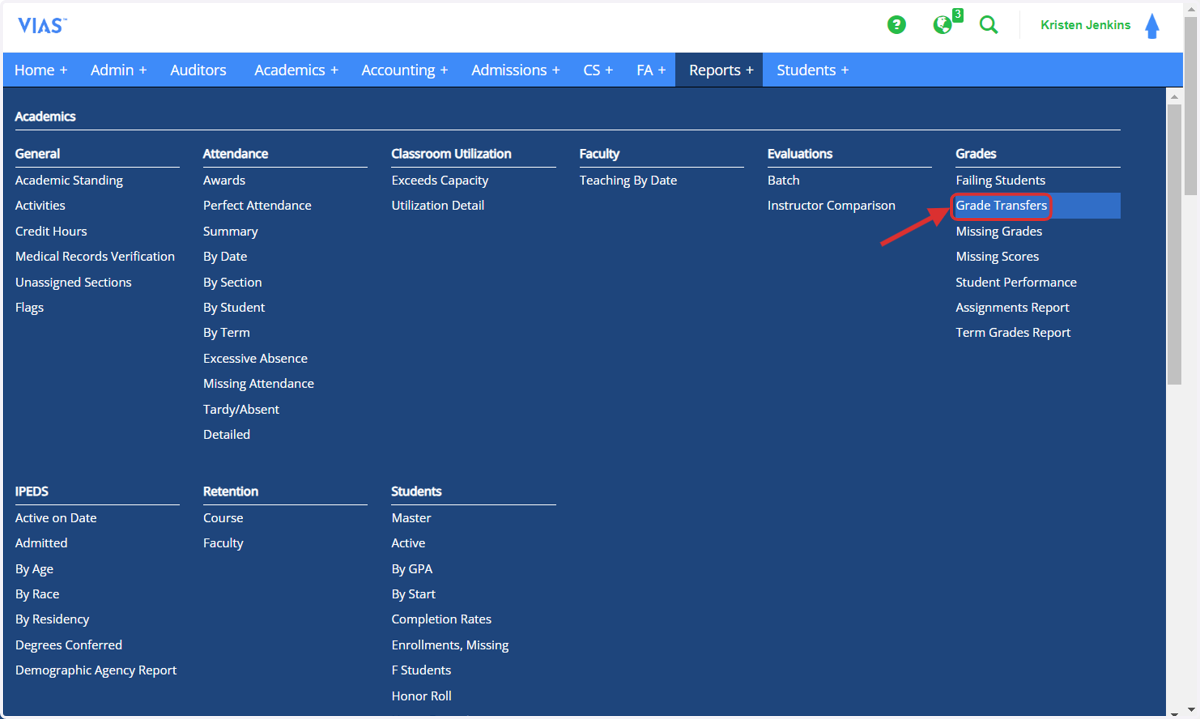The height and width of the screenshot is (719, 1200).
Task: Open students By GPA report
Action: 412,569
